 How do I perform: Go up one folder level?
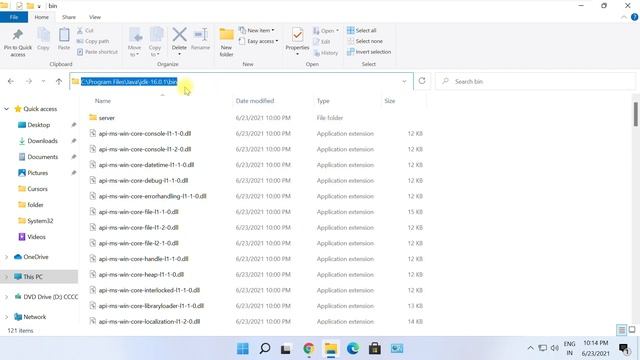pos(59,81)
